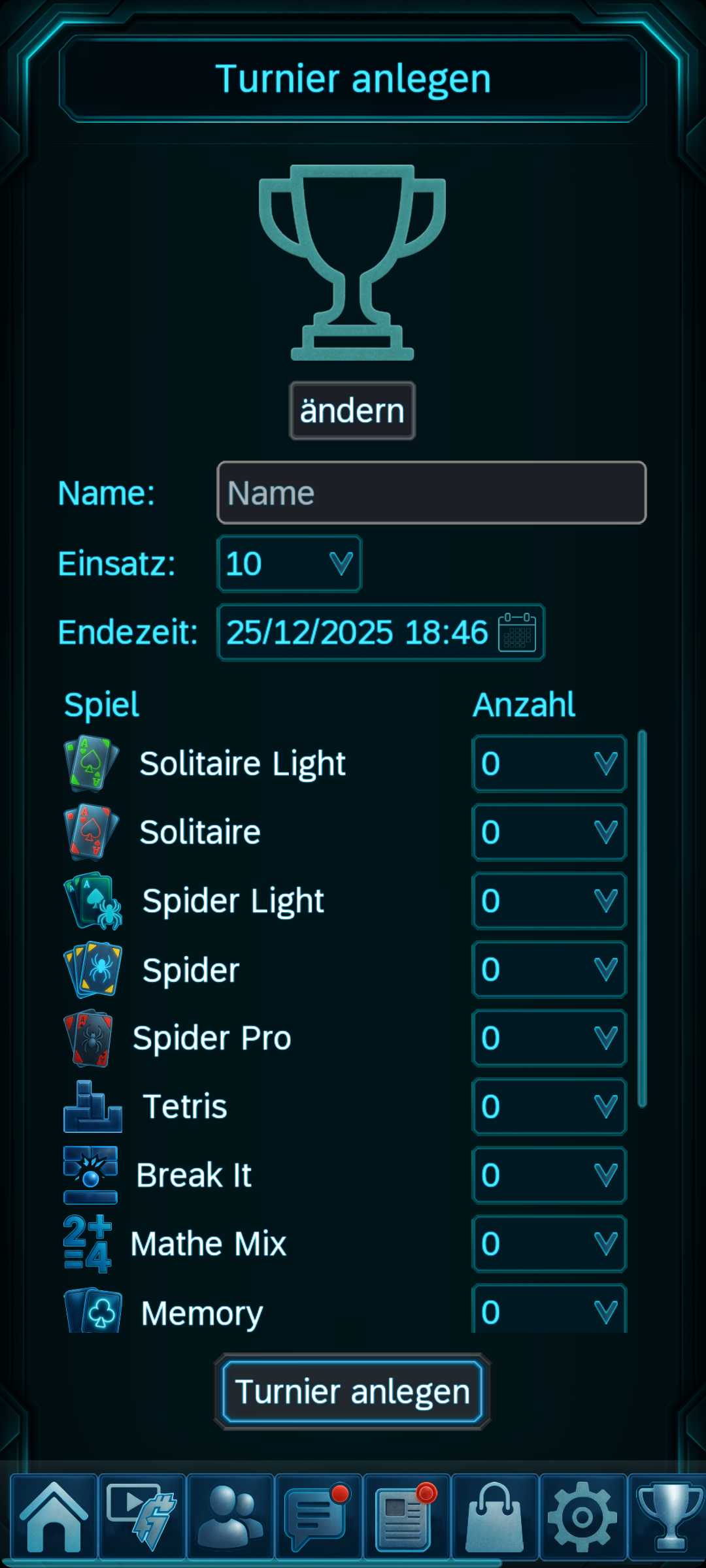
Task: Expand the Anzahl dropdown for Solitaire
Action: (549, 832)
